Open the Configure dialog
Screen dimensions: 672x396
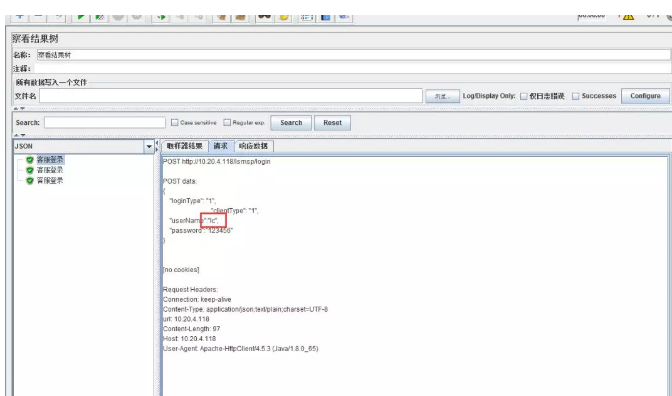click(645, 96)
